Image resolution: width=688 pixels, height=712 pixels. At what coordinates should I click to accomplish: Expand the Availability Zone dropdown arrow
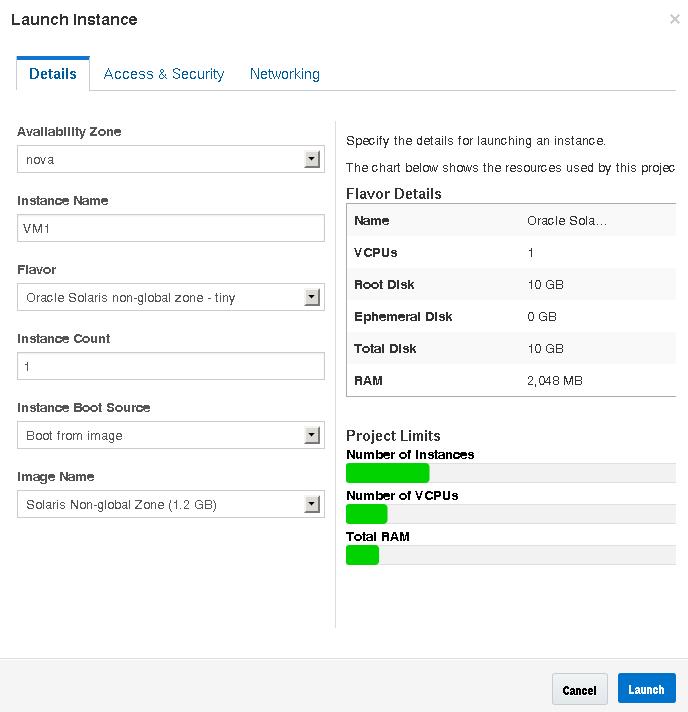coord(312,159)
